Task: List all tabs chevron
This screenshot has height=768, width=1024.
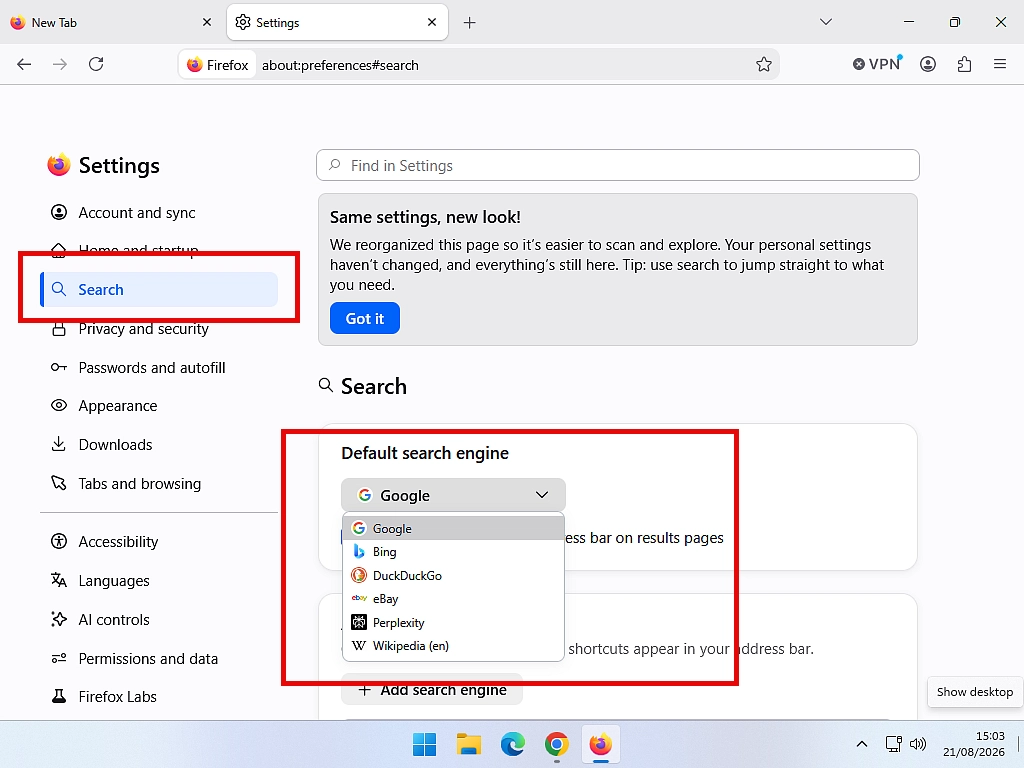Action: [825, 22]
